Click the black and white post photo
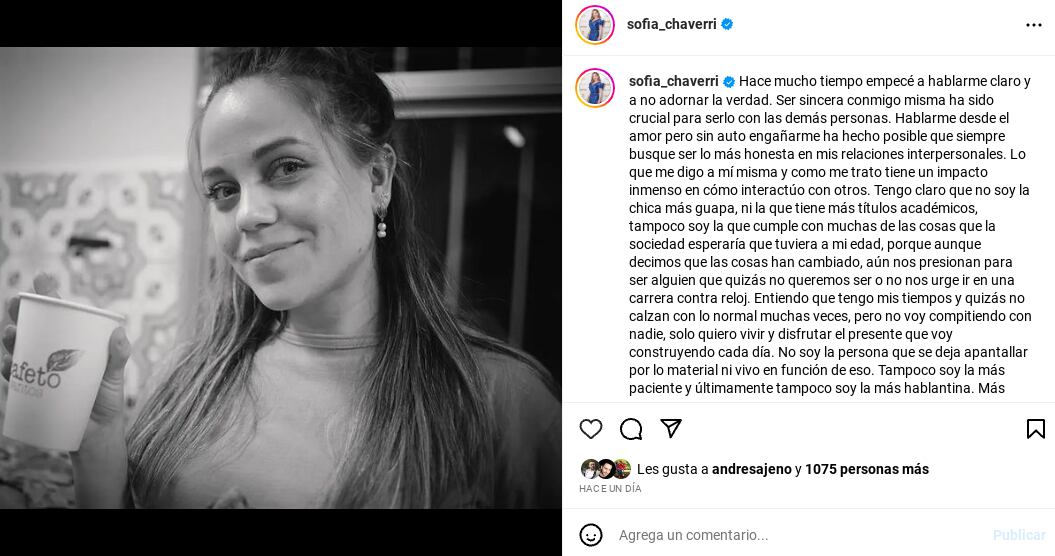Viewport: 1055px width, 556px height. click(x=281, y=278)
